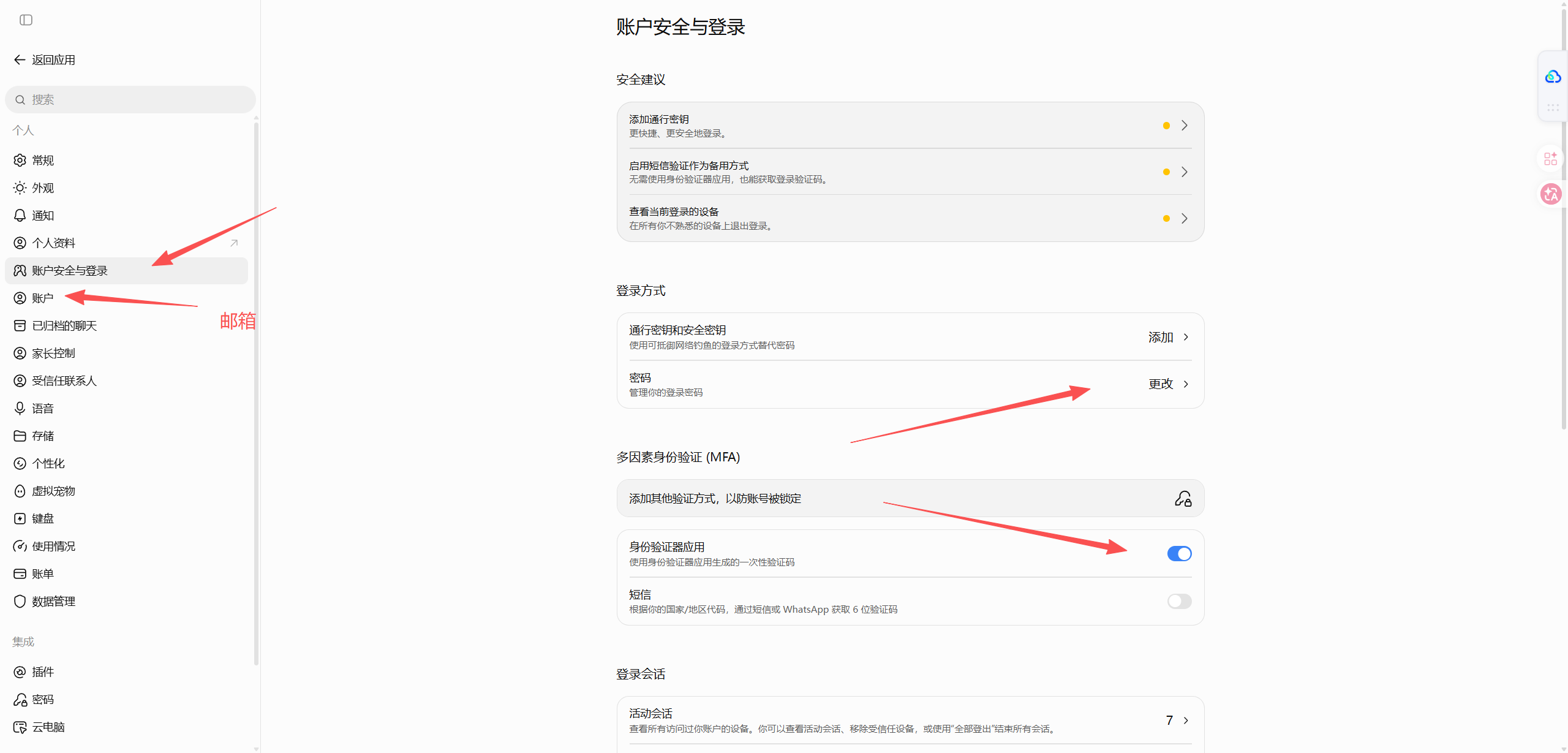Screen dimensions: 1568x753
Task: Click the 添加其他验证方式 banner text
Action: pos(715,499)
